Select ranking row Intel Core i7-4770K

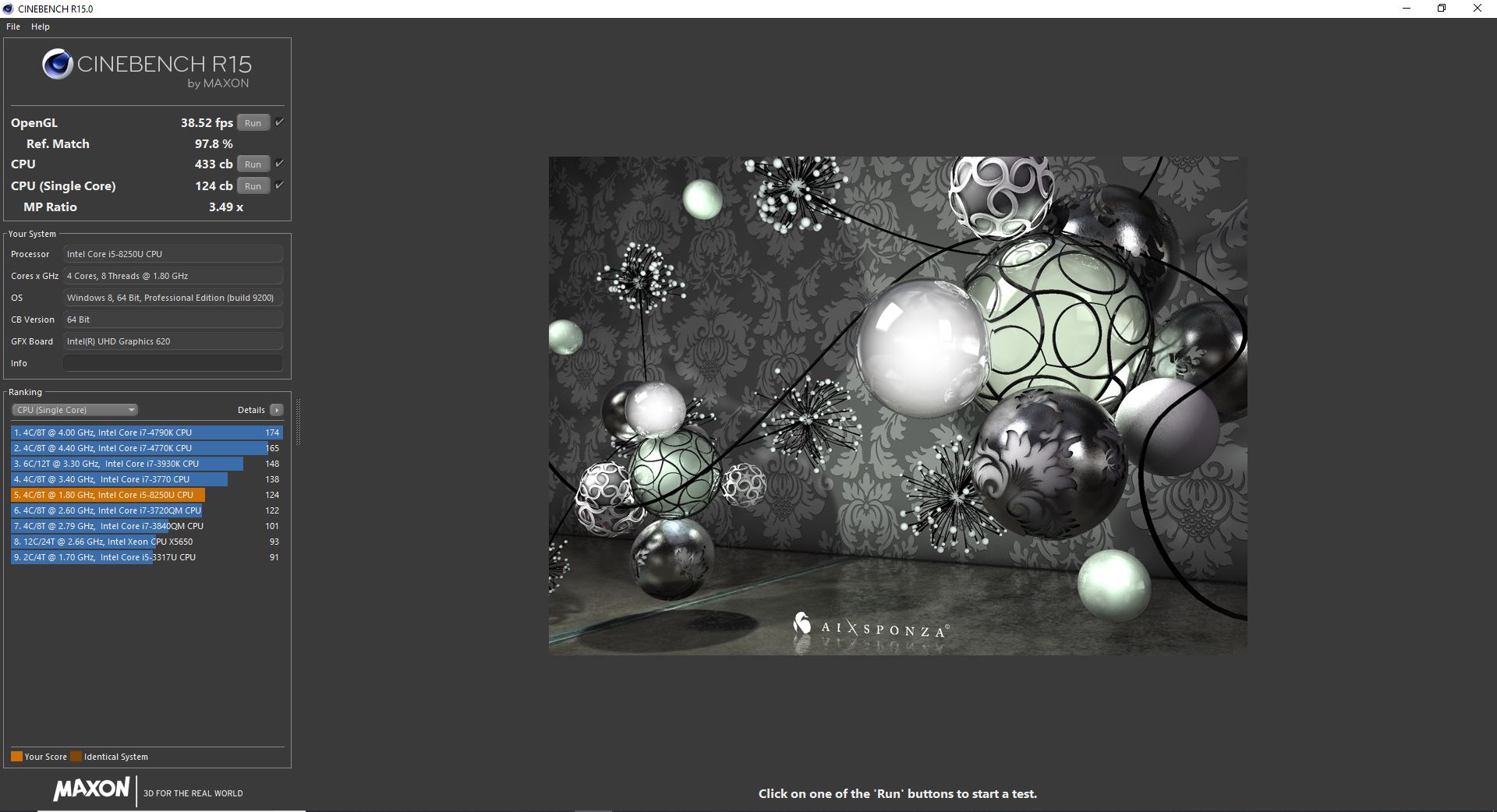click(x=147, y=448)
